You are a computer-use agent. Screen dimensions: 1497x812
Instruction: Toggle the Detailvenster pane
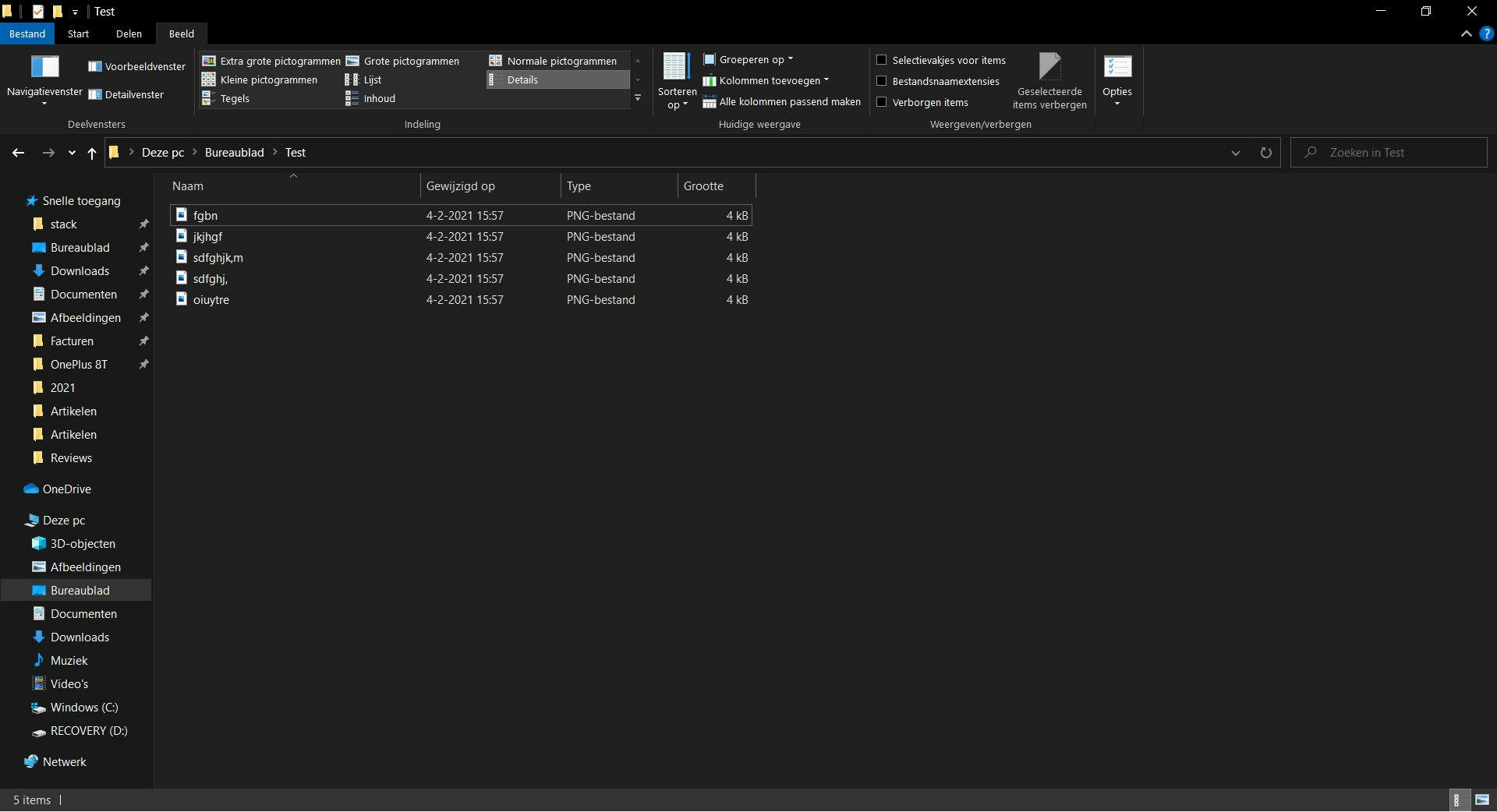[126, 95]
